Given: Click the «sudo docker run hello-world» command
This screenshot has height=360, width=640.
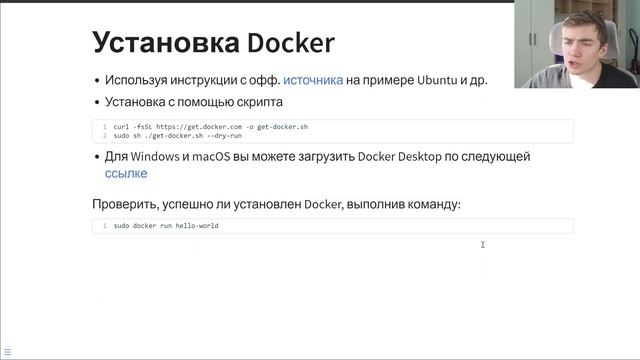Looking at the screenshot, I should [166, 226].
